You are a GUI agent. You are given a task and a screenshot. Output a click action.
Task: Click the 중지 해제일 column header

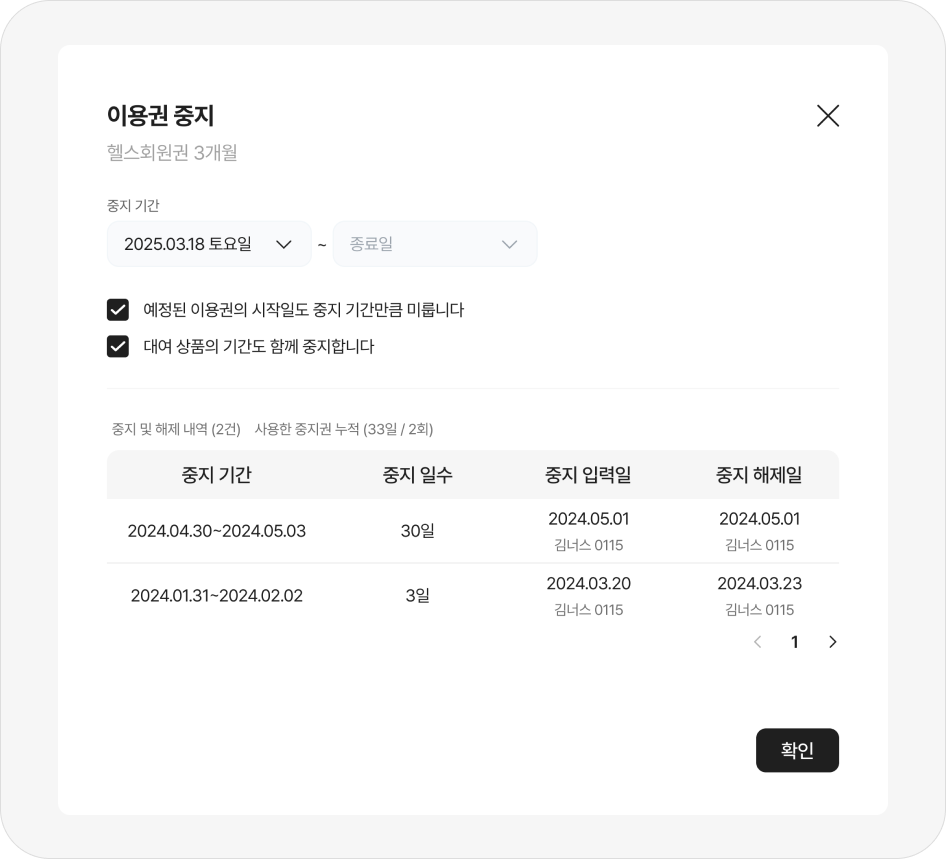point(759,475)
